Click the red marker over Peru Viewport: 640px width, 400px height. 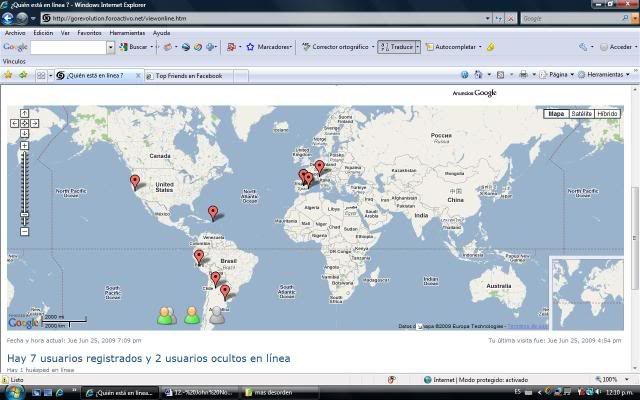[x=199, y=258]
